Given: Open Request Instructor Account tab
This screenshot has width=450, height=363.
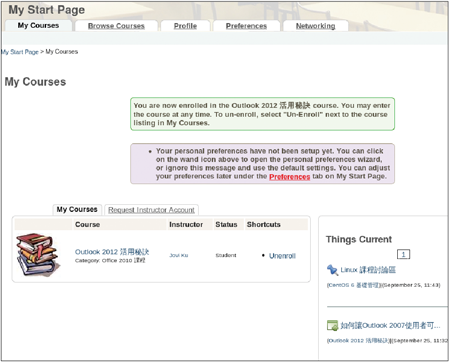Looking at the screenshot, I should [x=151, y=210].
